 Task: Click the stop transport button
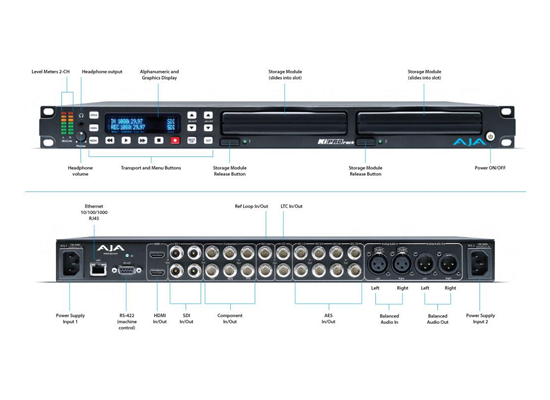[x=159, y=140]
